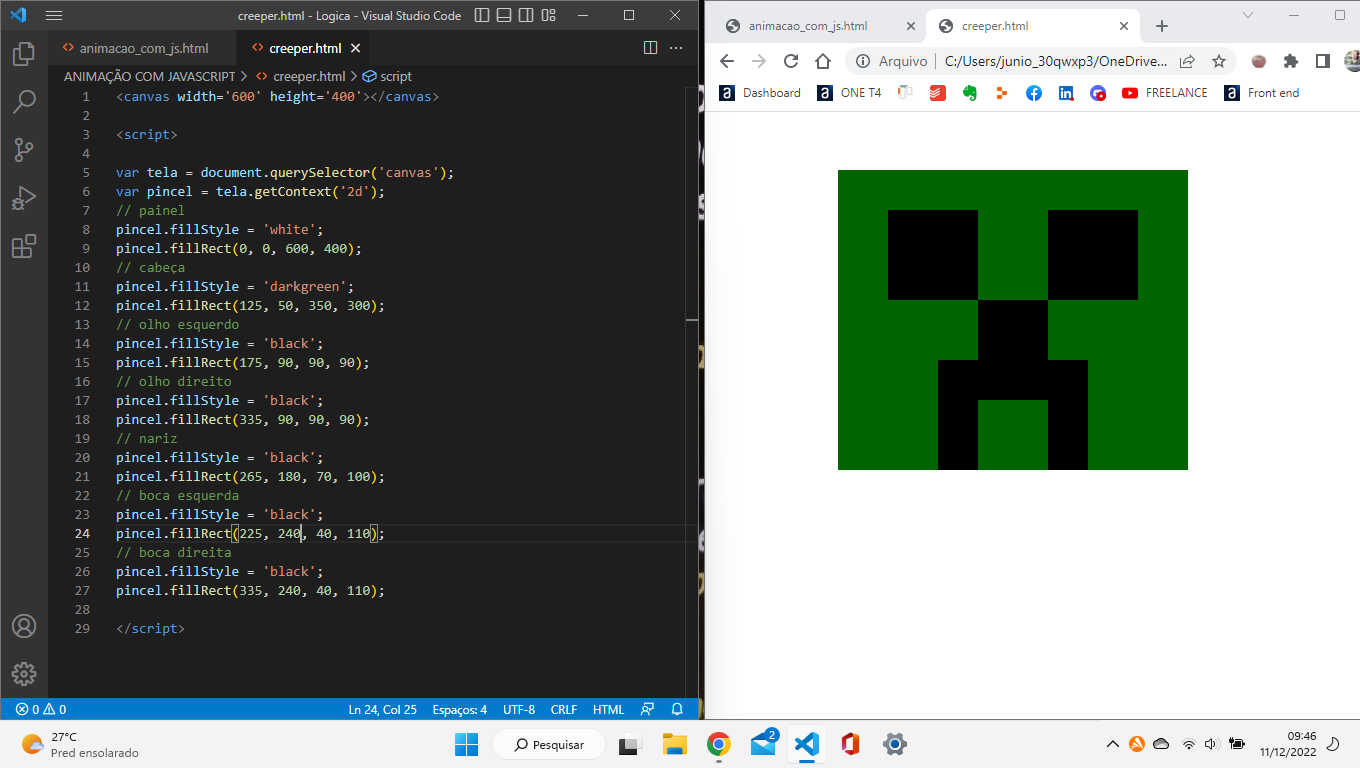Open the Front end bookmark
Screen dimensions: 1360x768
pos(1263,93)
